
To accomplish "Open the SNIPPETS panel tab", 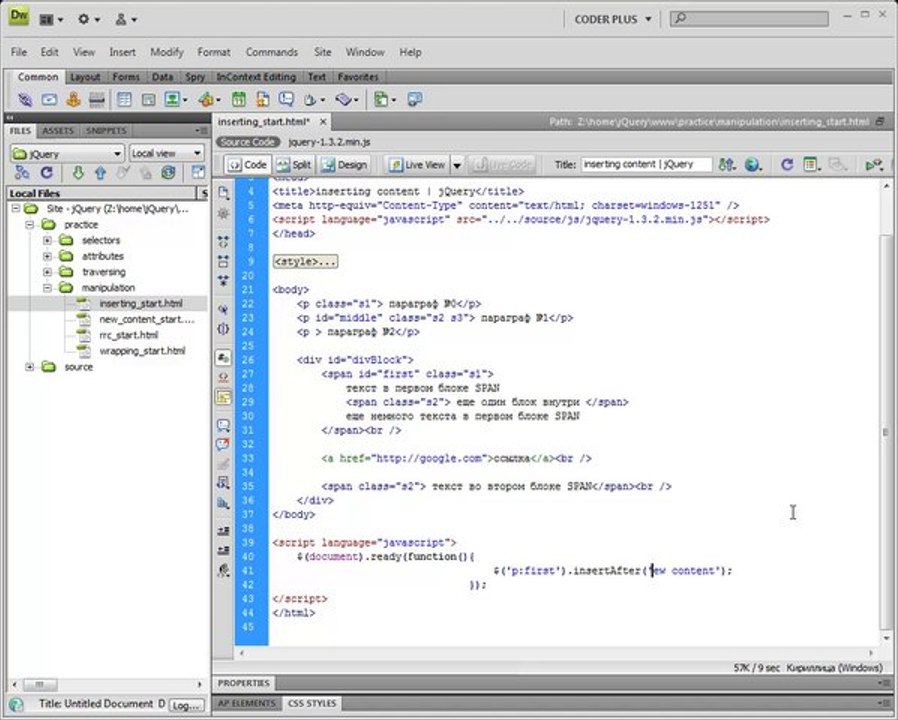I will pos(106,131).
